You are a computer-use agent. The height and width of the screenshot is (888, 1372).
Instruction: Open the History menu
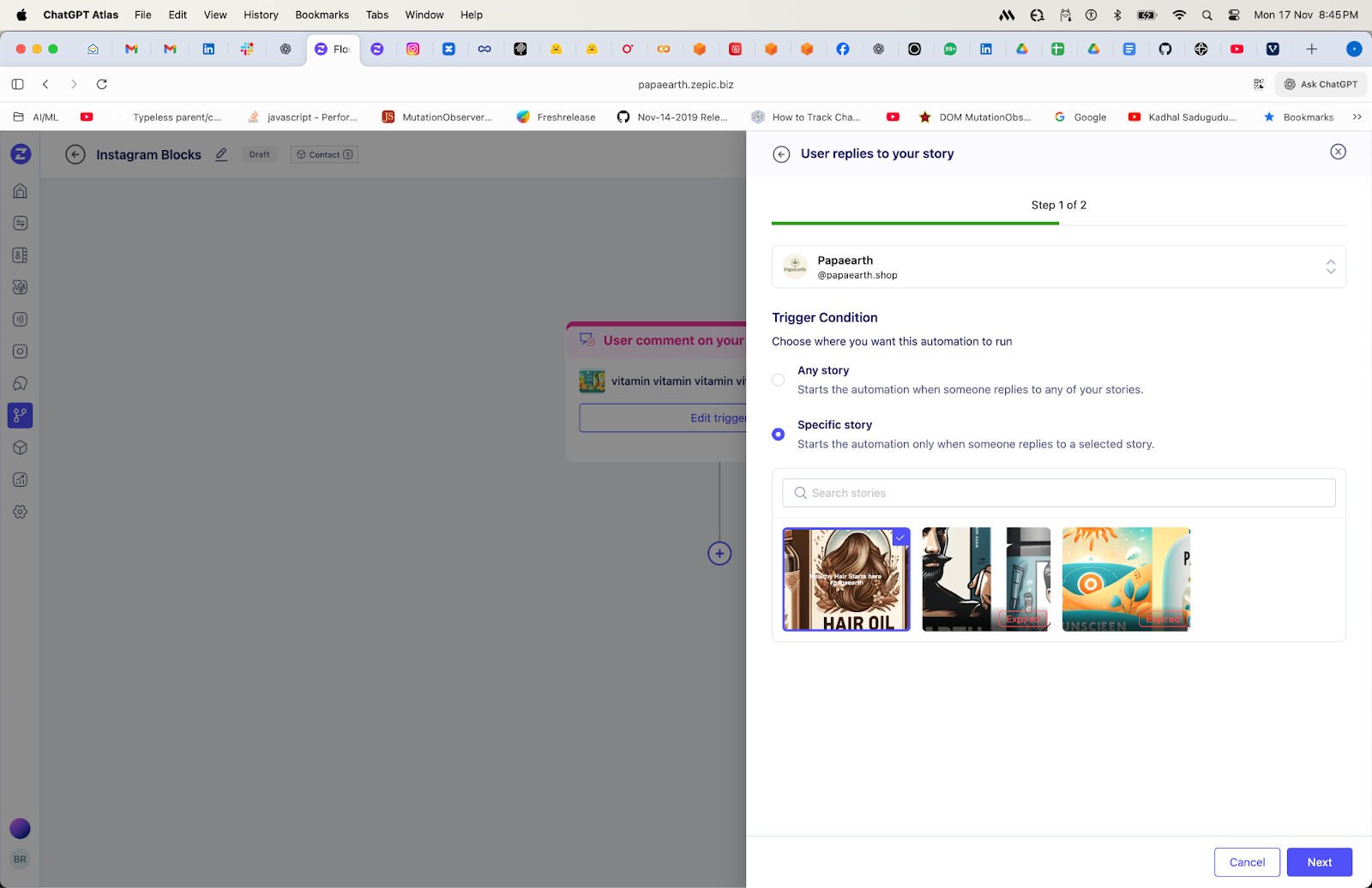click(x=261, y=15)
